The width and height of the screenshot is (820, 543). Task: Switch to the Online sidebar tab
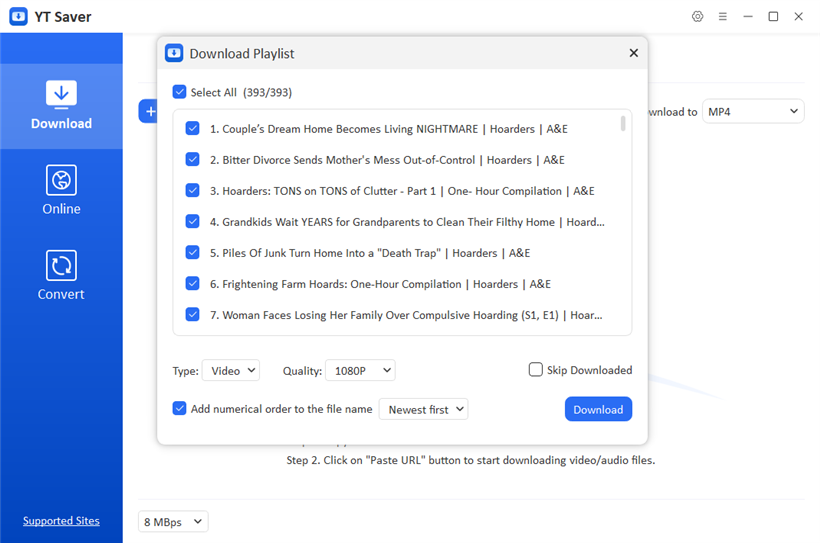point(61,190)
